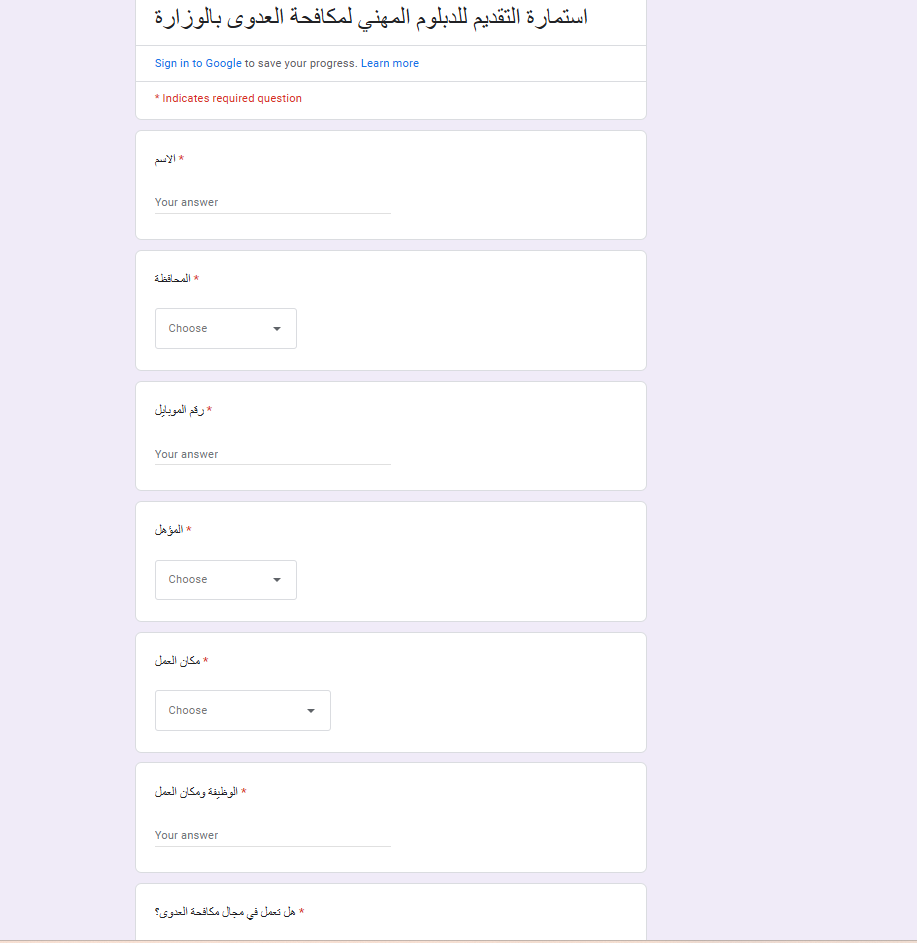
Task: Click the dropdown arrow under المؤهل
Action: [x=277, y=580]
